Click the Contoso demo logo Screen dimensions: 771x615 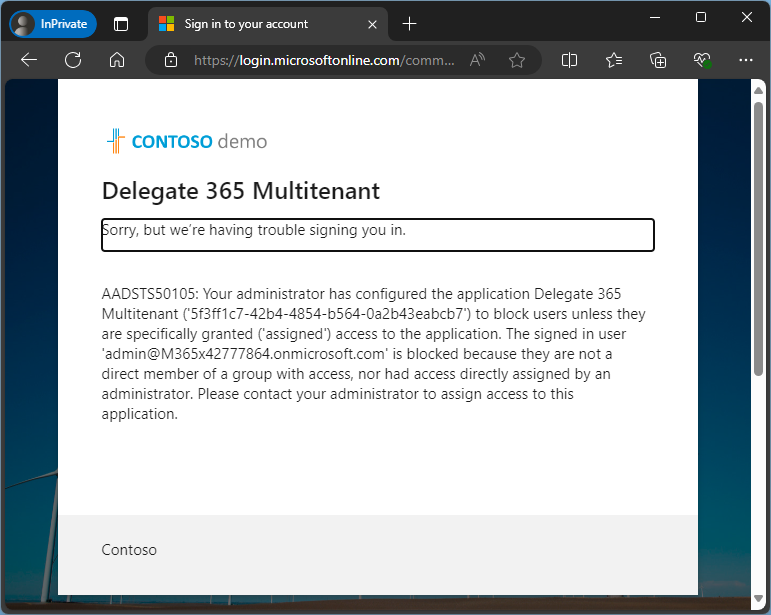(x=187, y=141)
